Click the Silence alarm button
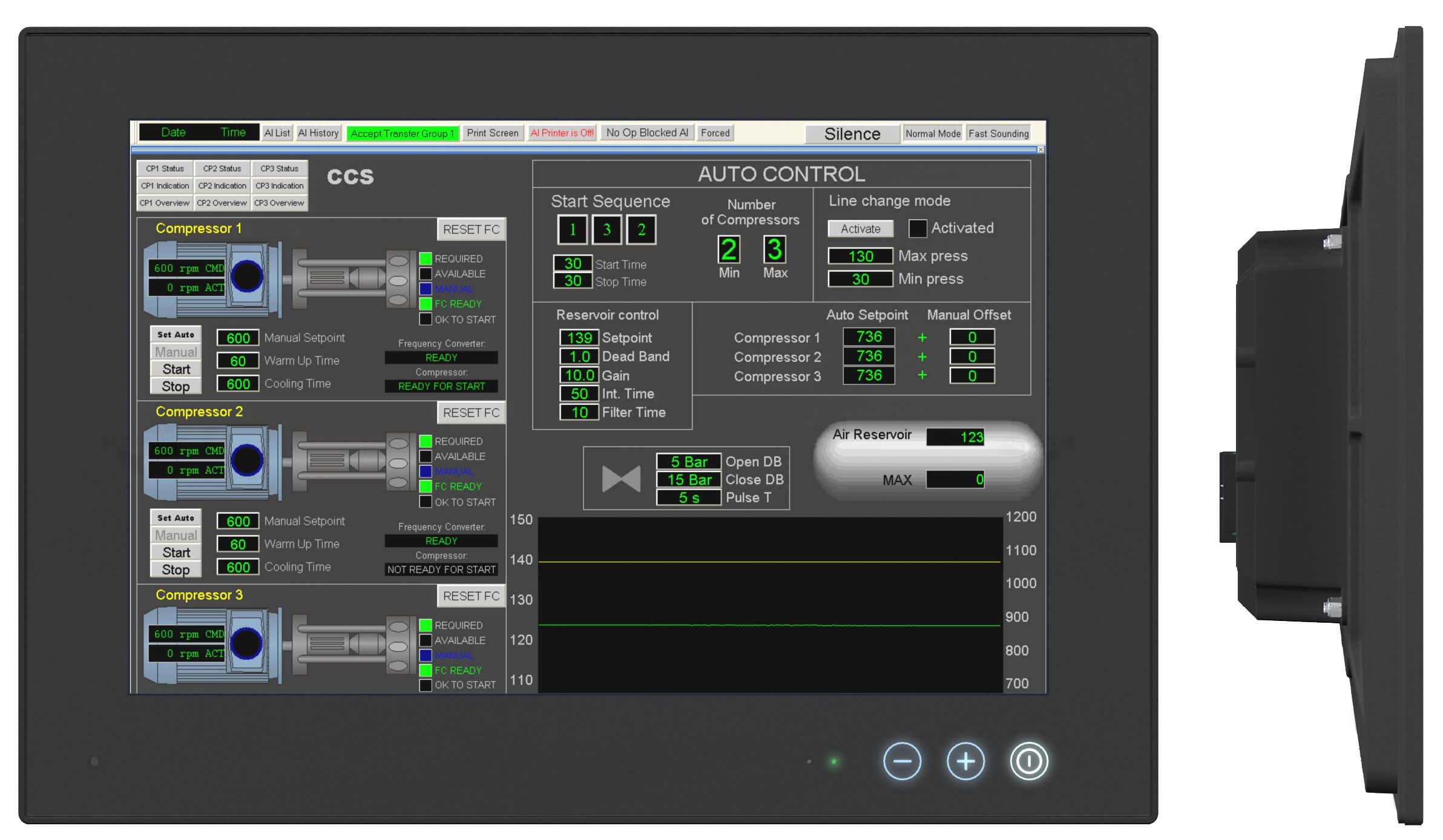Image resolution: width=1443 pixels, height=840 pixels. click(x=852, y=134)
